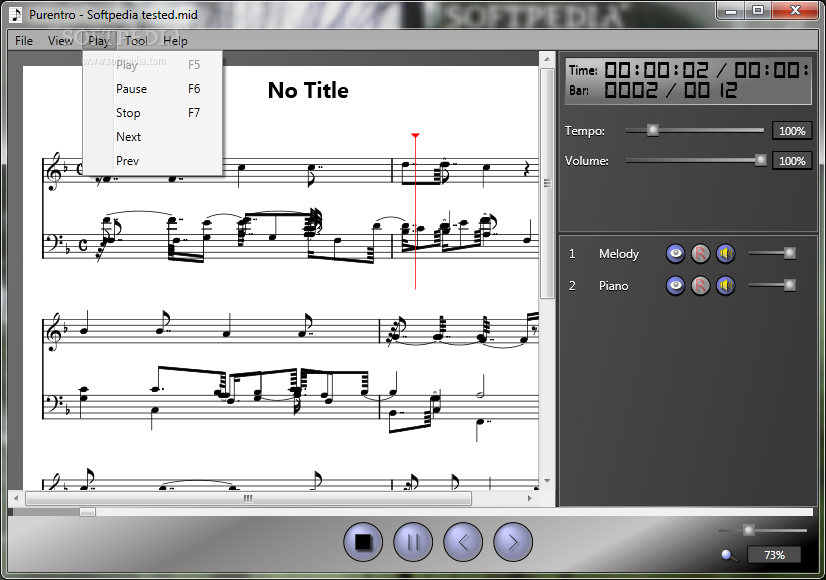Minimize the Purentro window
This screenshot has height=580, width=826.
point(731,10)
